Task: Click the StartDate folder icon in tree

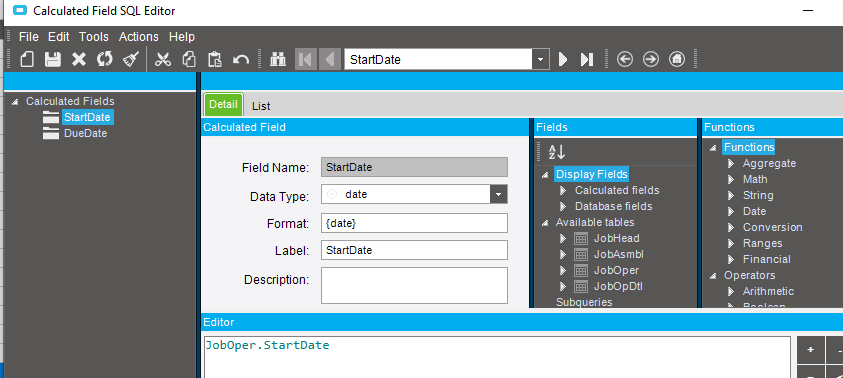Action: 51,117
